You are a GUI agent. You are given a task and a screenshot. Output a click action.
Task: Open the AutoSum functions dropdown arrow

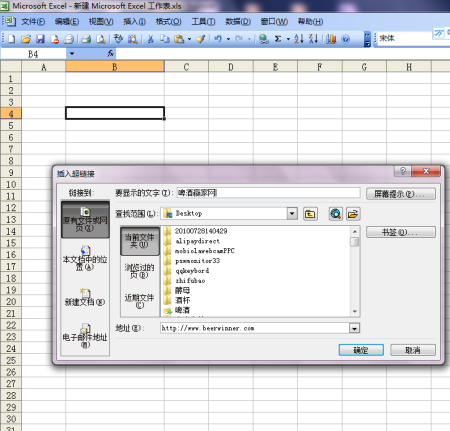tap(288, 39)
